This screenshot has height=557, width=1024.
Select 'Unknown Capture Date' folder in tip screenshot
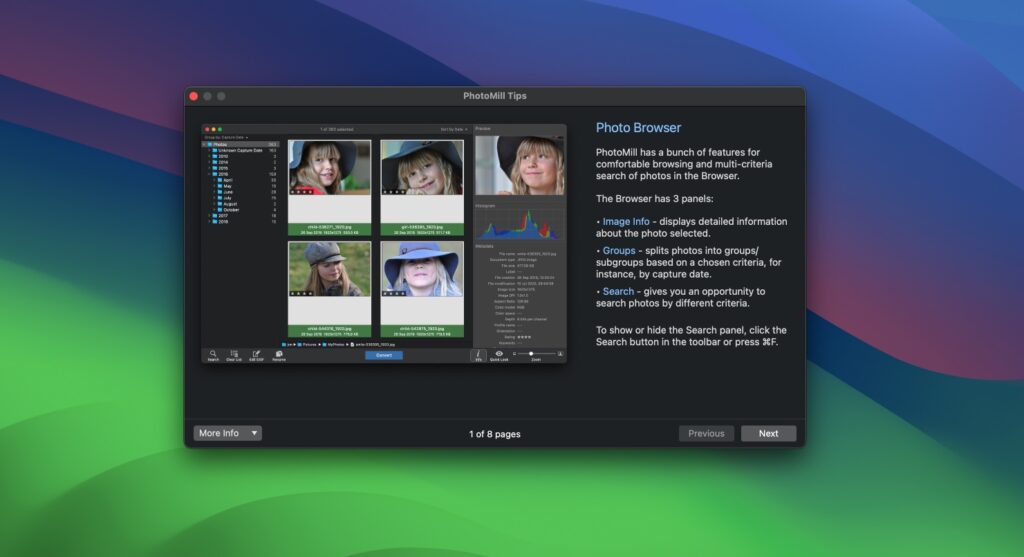tap(242, 150)
